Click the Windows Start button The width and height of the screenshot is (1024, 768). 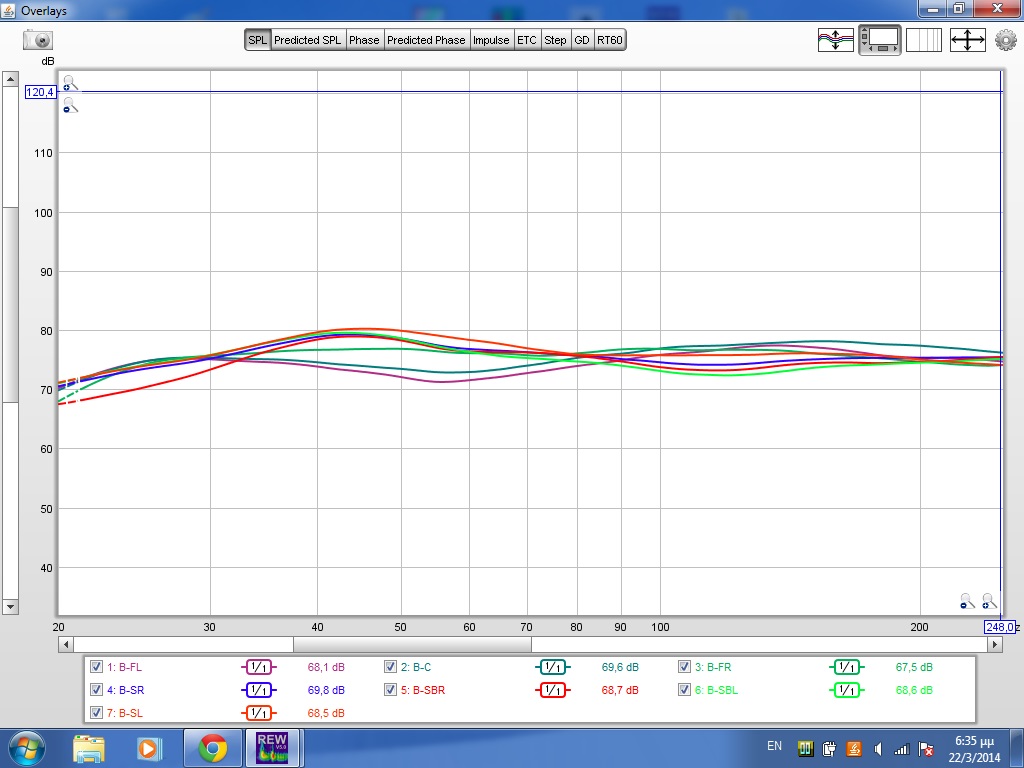(x=25, y=747)
